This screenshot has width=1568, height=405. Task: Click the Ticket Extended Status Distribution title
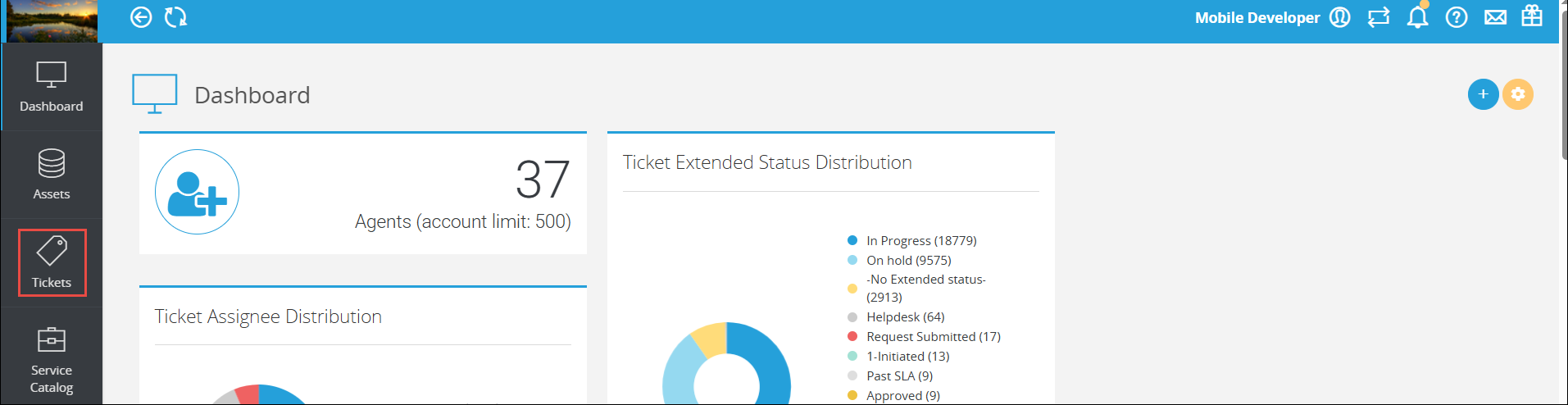point(767,162)
